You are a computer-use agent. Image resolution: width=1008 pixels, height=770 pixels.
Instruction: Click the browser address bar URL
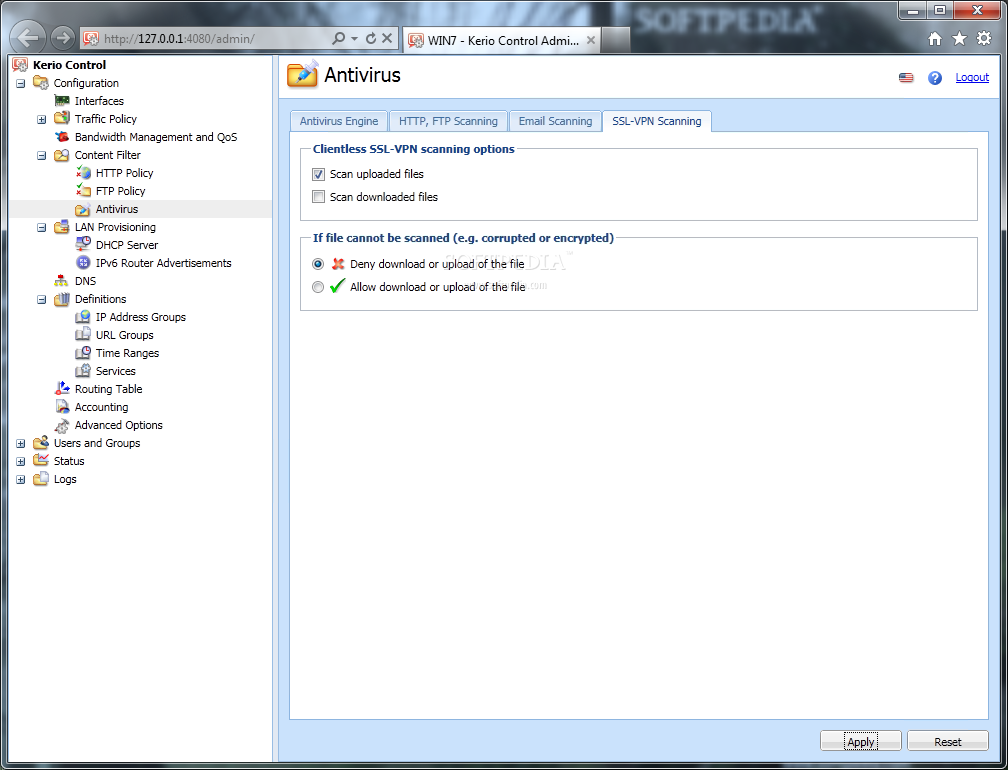click(179, 39)
